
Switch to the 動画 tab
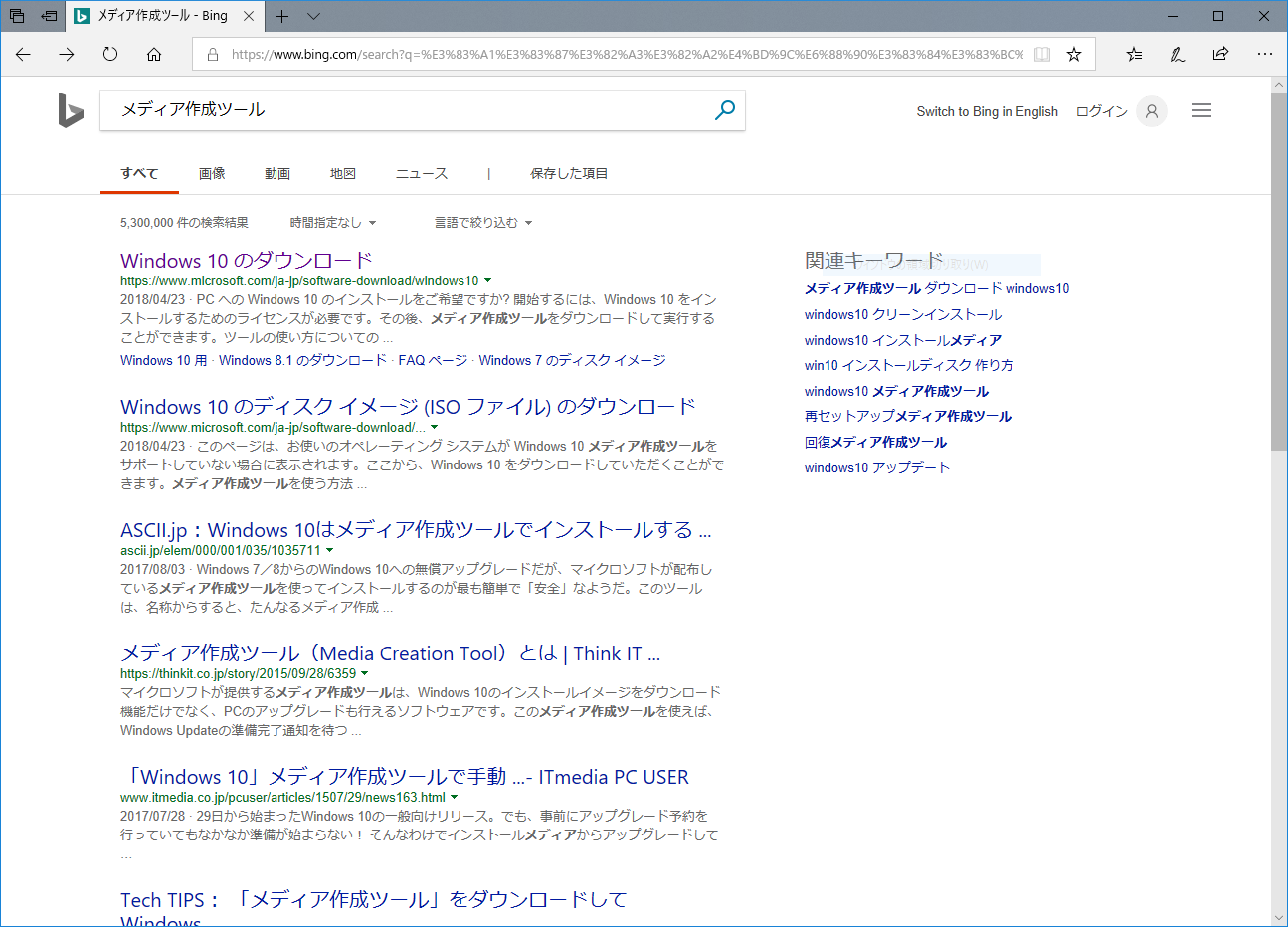point(277,173)
